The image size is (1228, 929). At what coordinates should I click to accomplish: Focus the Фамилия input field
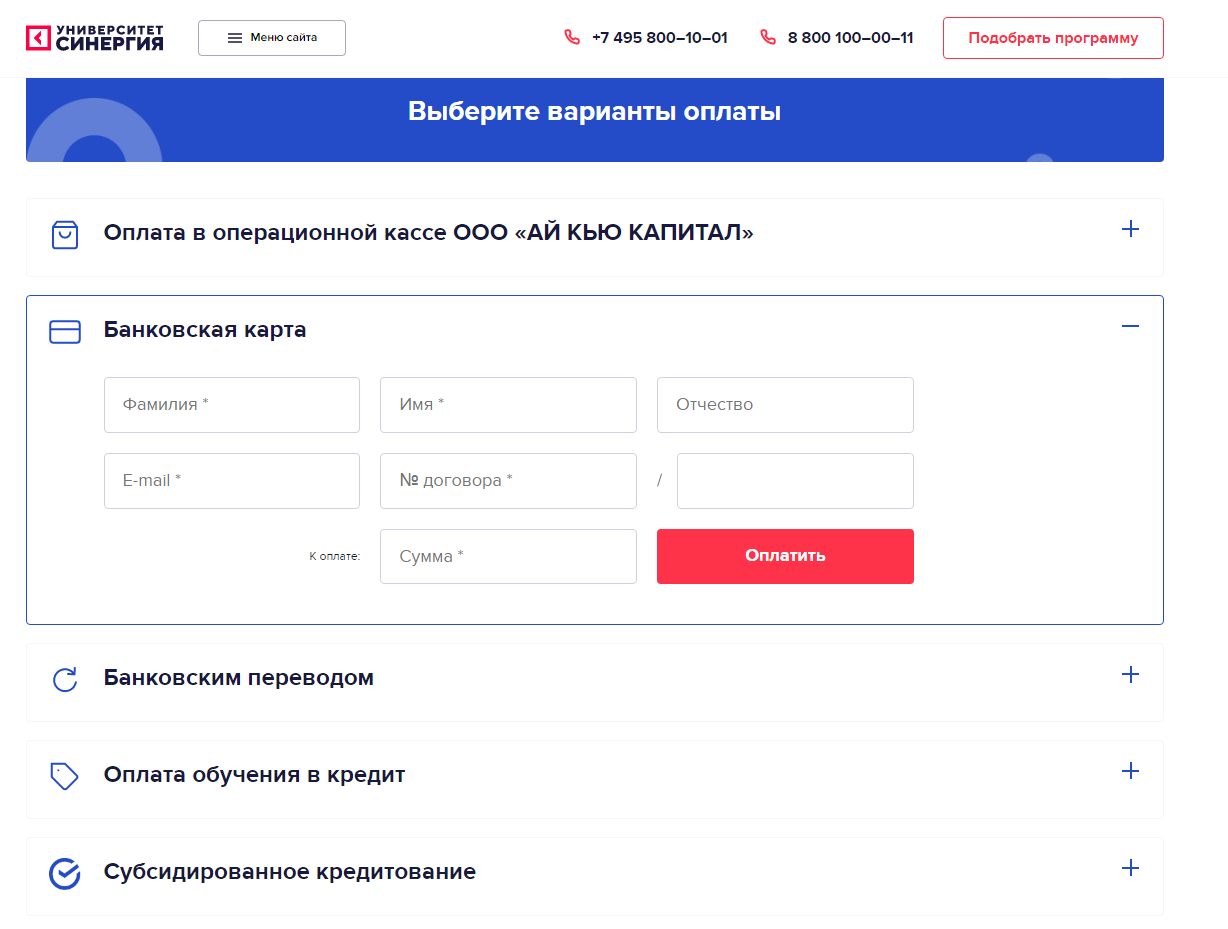tap(232, 405)
